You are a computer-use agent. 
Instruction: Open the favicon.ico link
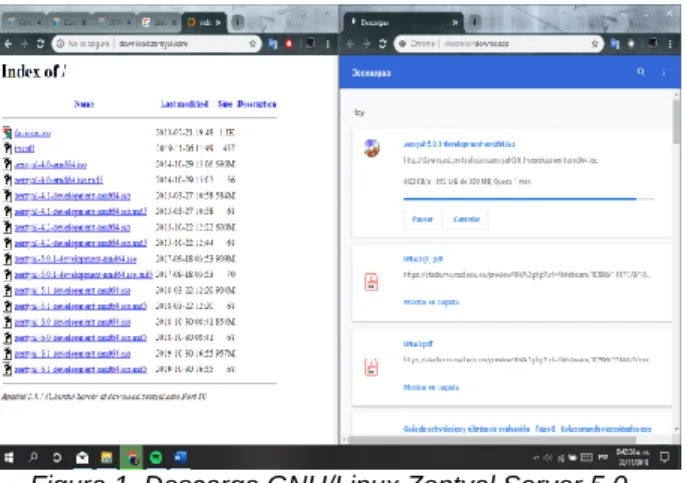pos(32,133)
